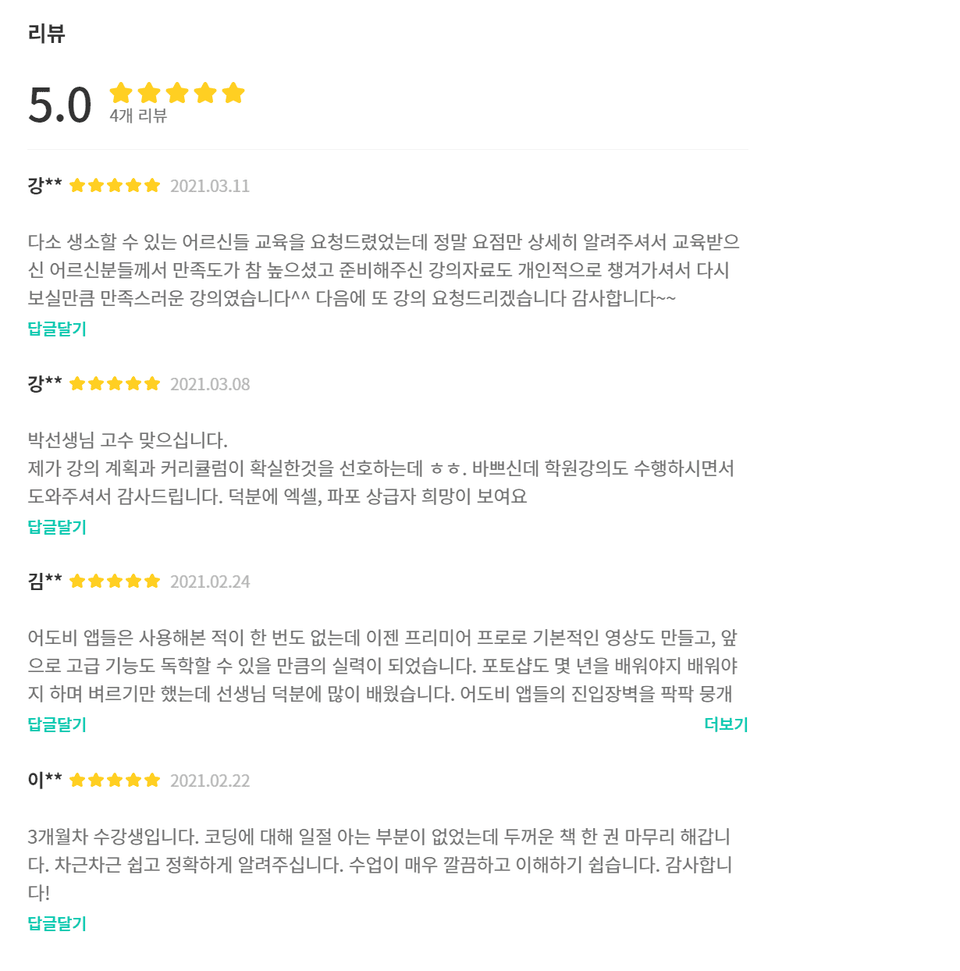The image size is (960, 971).
Task: Click the star rating beside reviewer 이**
Action: pos(115,781)
